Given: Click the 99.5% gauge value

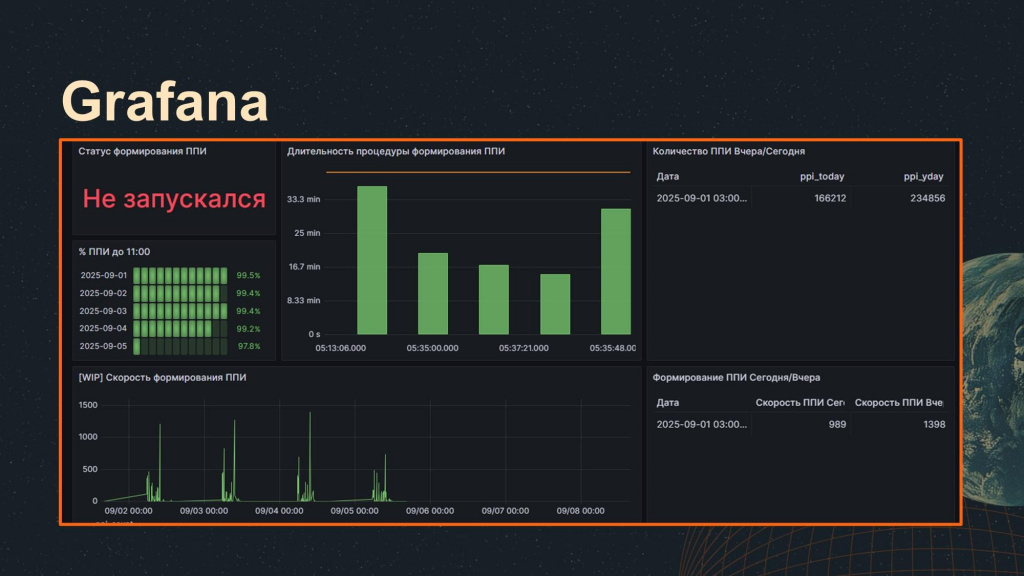Looking at the screenshot, I should (248, 276).
